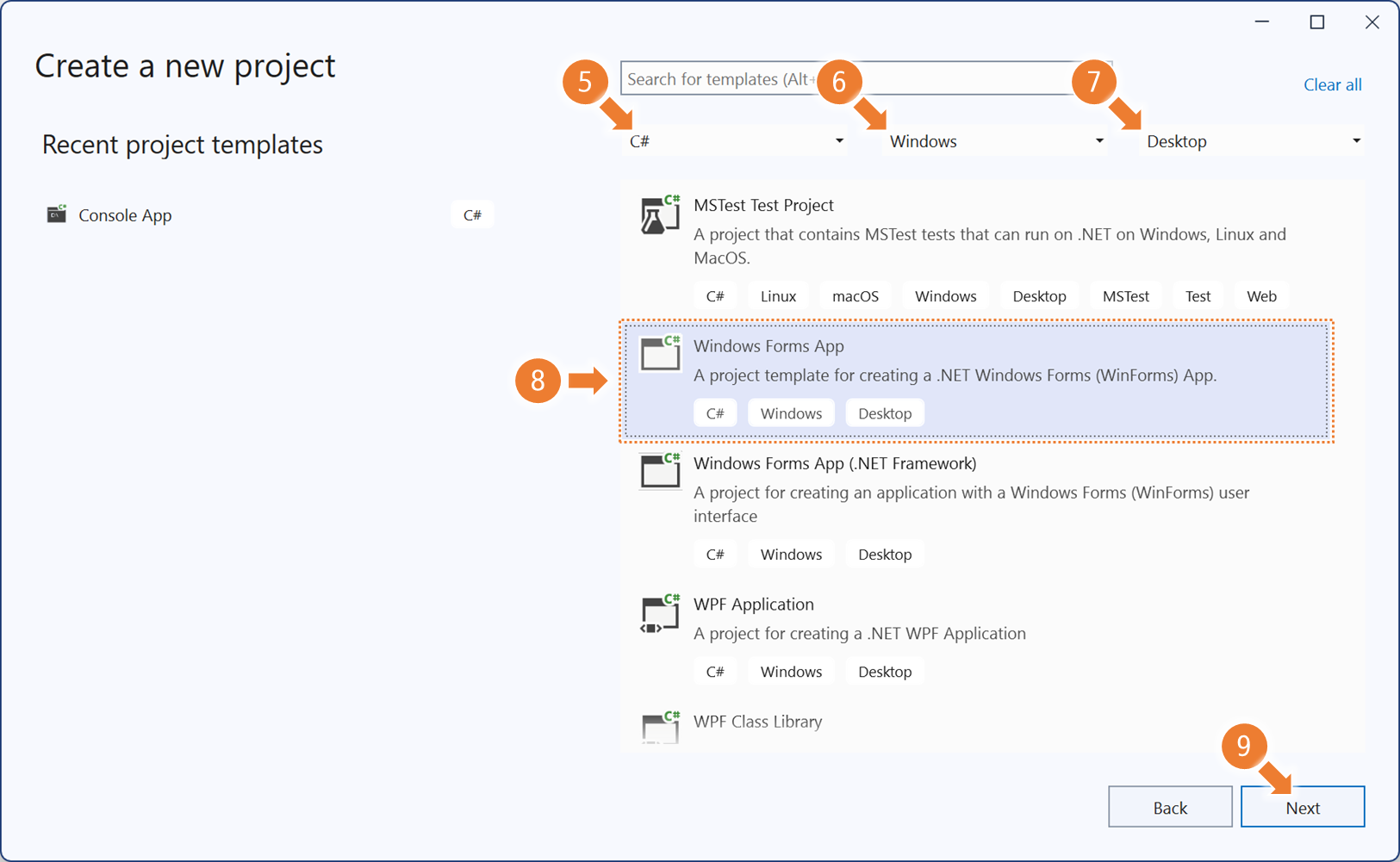The image size is (1400, 862).
Task: Click the WPF Class Library icon
Action: 660,728
